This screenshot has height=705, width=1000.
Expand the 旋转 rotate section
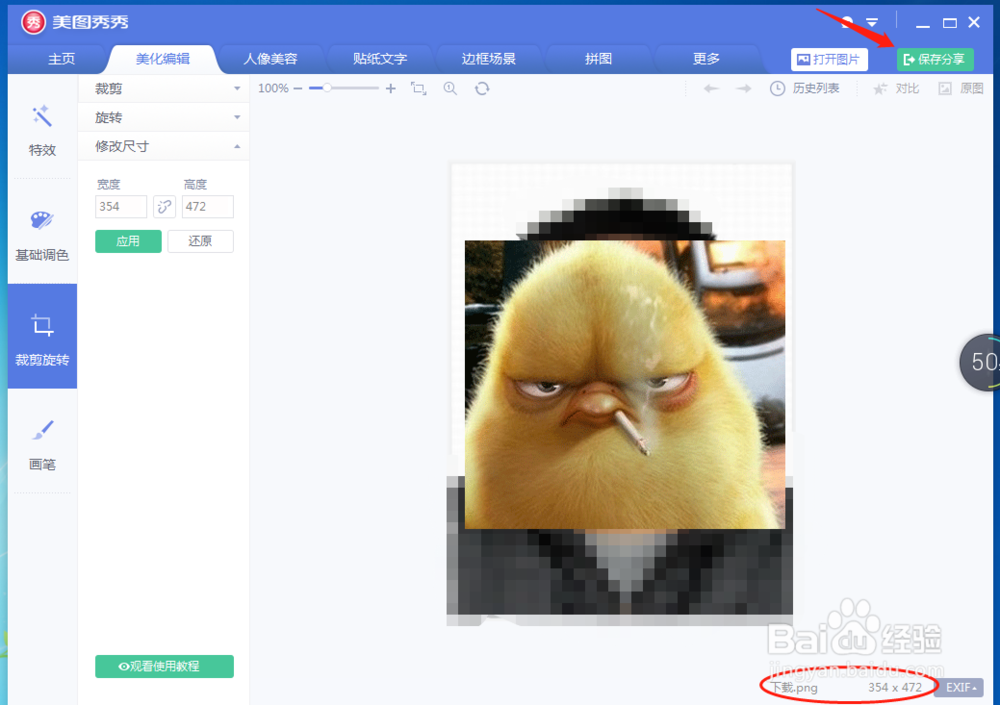[164, 117]
